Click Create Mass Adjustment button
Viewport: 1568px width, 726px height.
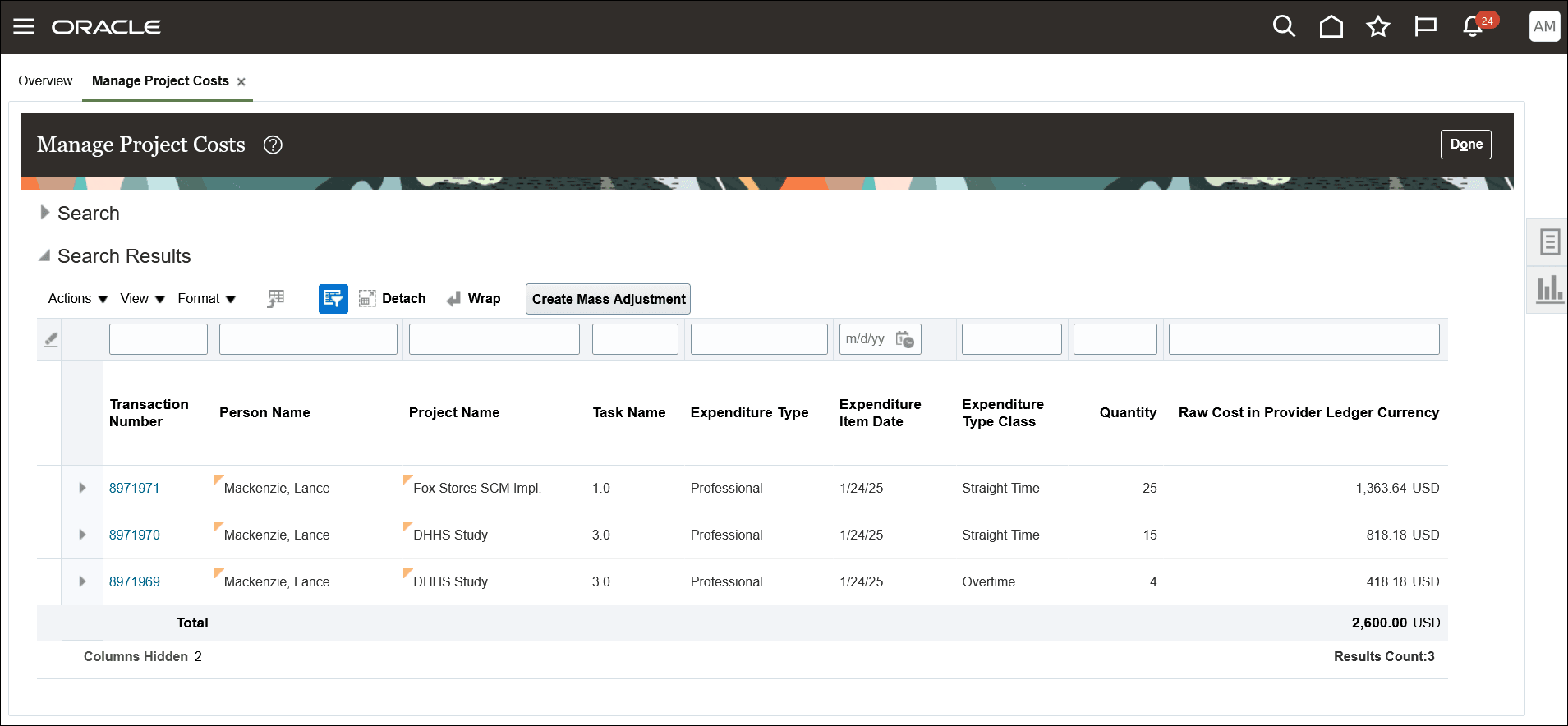tap(608, 299)
